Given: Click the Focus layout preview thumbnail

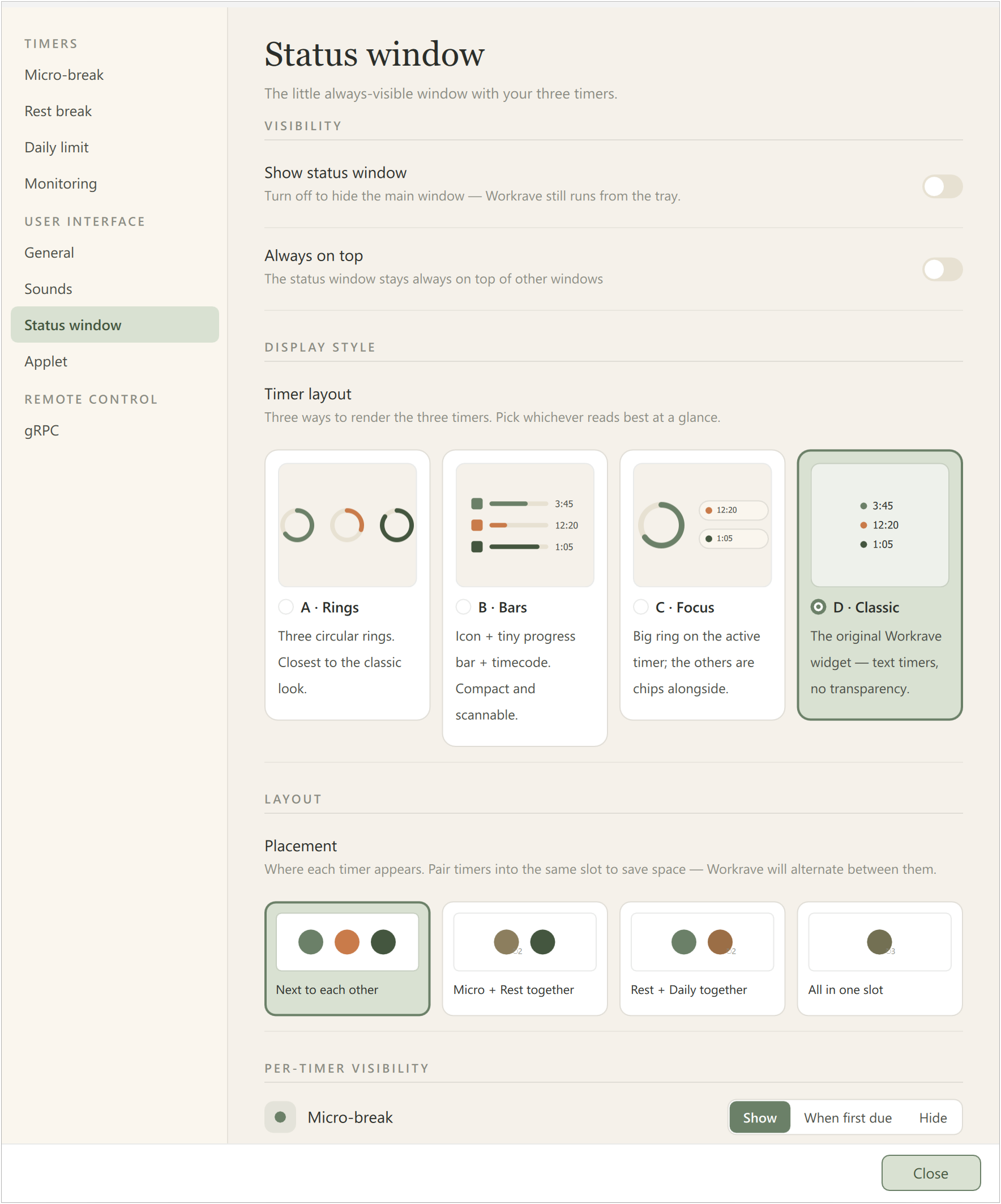Looking at the screenshot, I should (702, 525).
